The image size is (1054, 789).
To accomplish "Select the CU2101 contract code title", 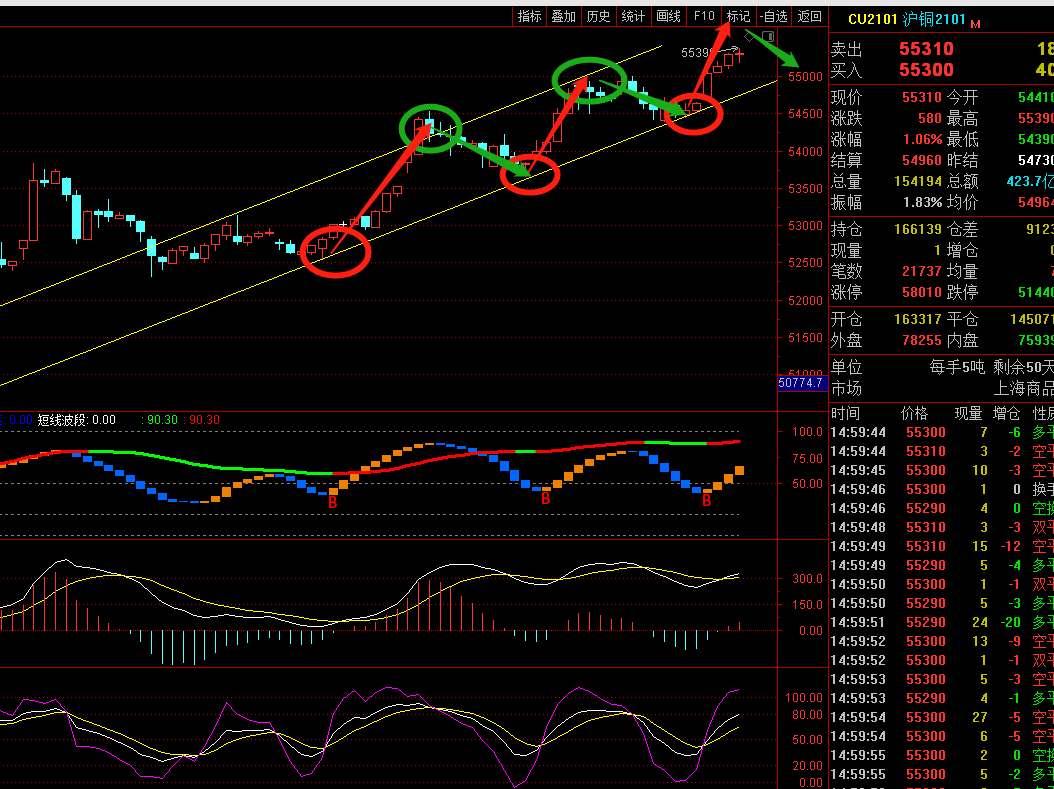I will point(872,19).
